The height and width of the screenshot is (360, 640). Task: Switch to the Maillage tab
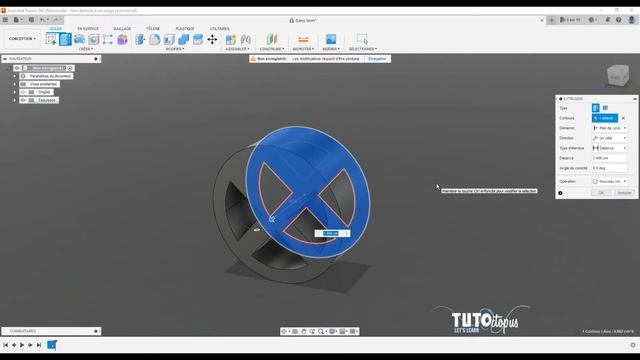coord(122,29)
